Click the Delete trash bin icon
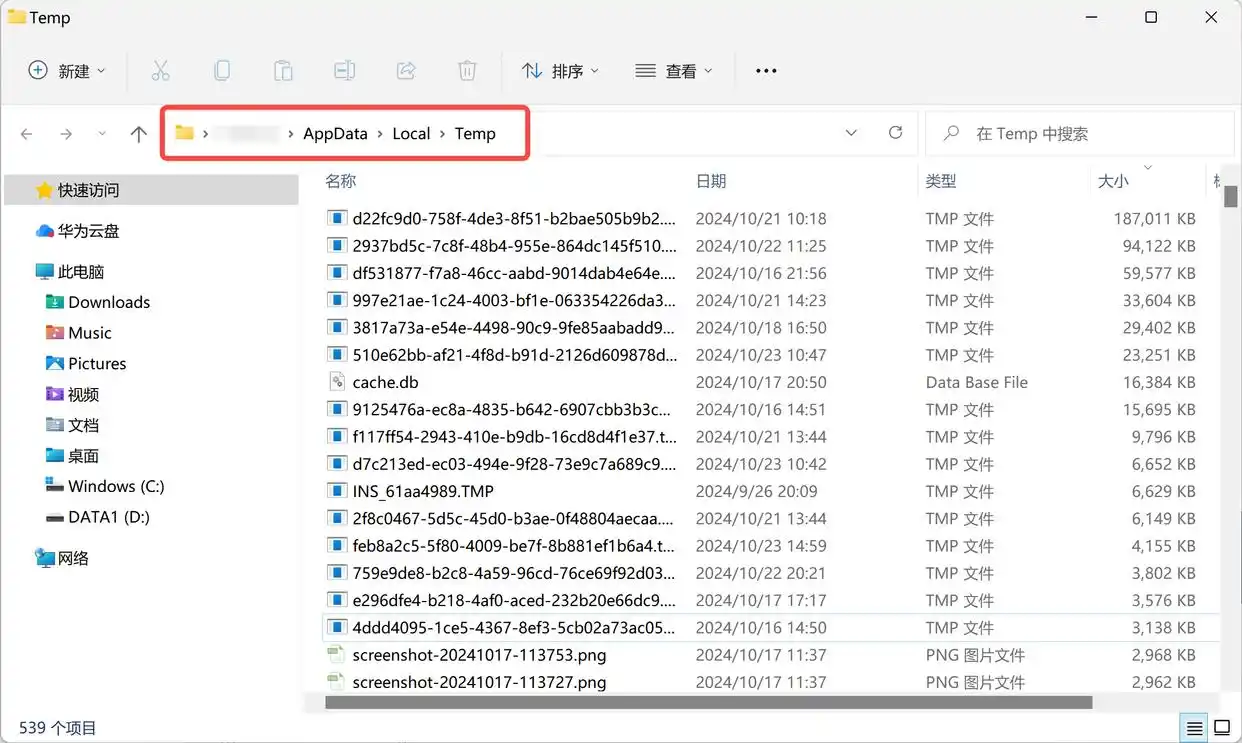This screenshot has width=1242, height=743. [x=467, y=71]
